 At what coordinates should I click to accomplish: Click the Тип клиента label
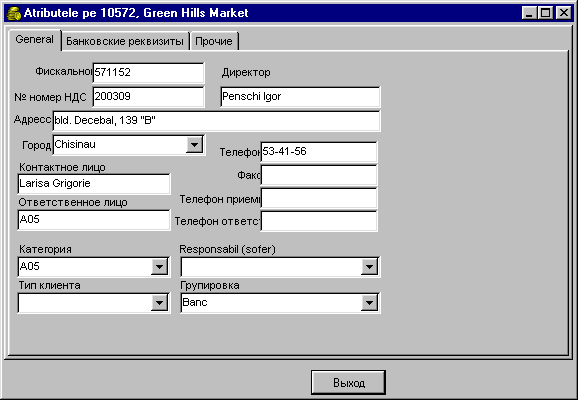point(50,285)
